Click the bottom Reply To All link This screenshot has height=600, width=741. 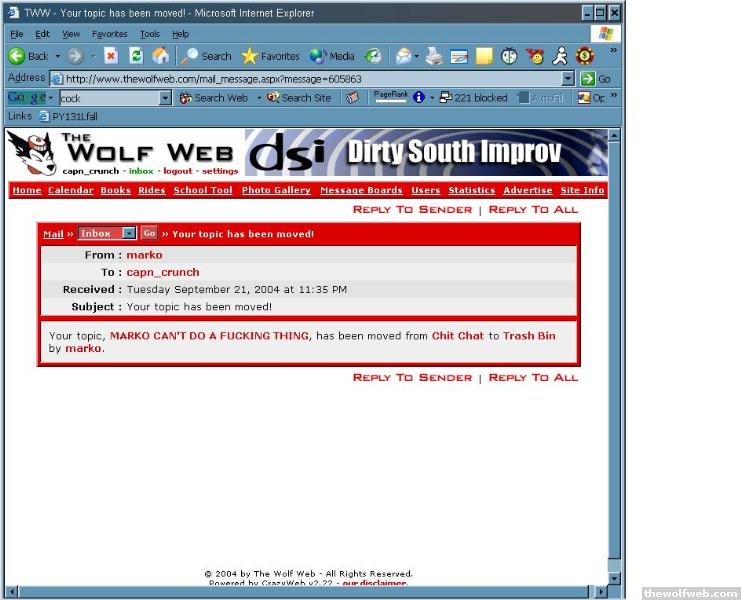533,377
